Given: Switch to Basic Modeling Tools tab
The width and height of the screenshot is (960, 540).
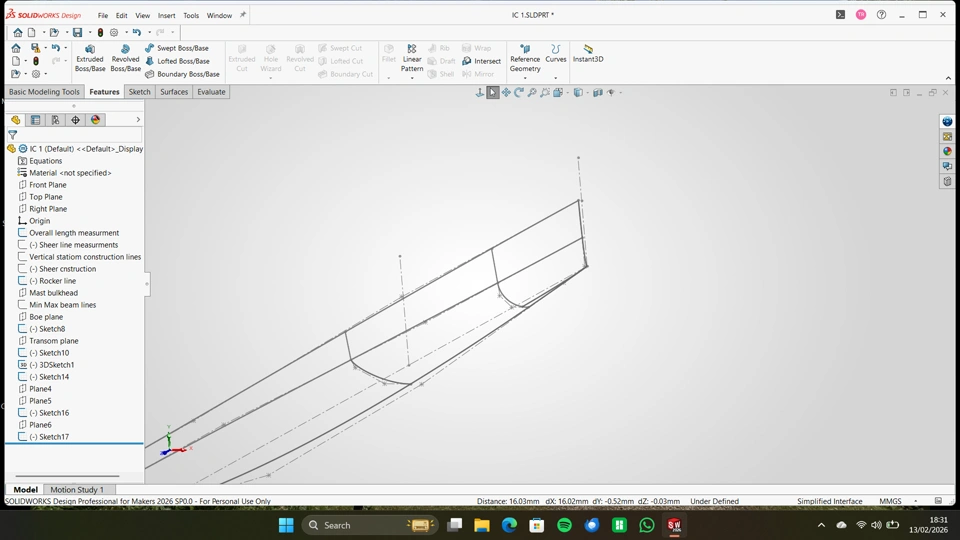Looking at the screenshot, I should [x=44, y=92].
